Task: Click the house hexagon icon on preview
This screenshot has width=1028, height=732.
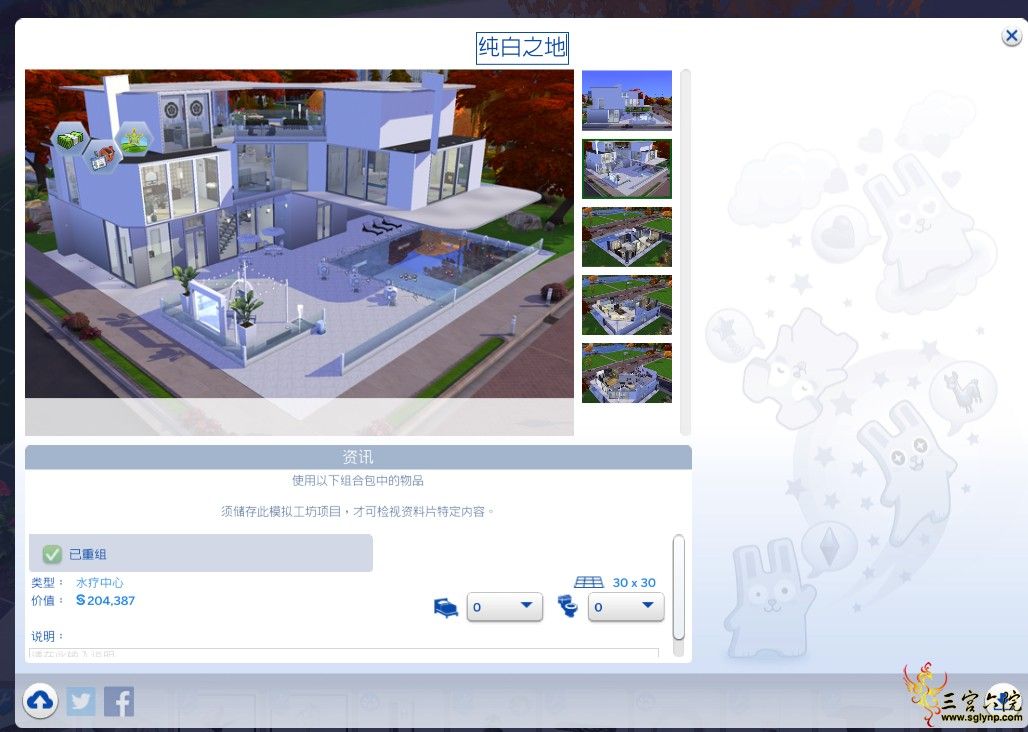Action: (102, 157)
